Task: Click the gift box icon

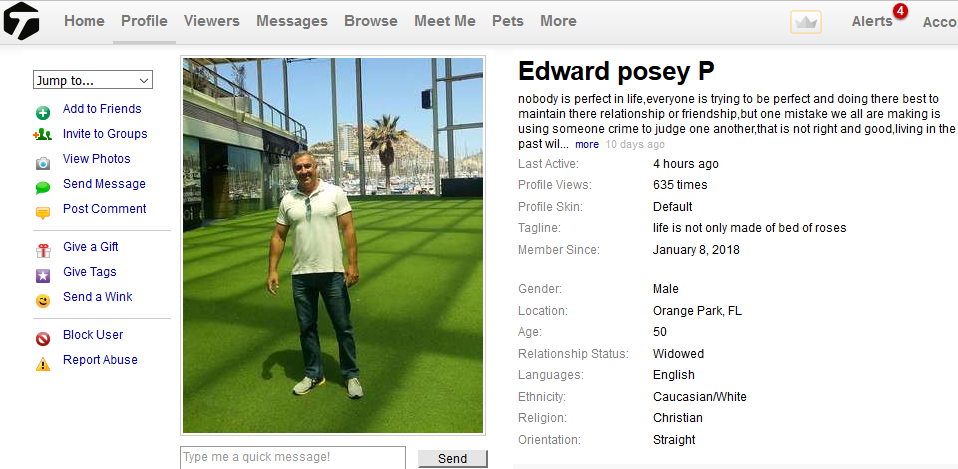Action: 43,250
